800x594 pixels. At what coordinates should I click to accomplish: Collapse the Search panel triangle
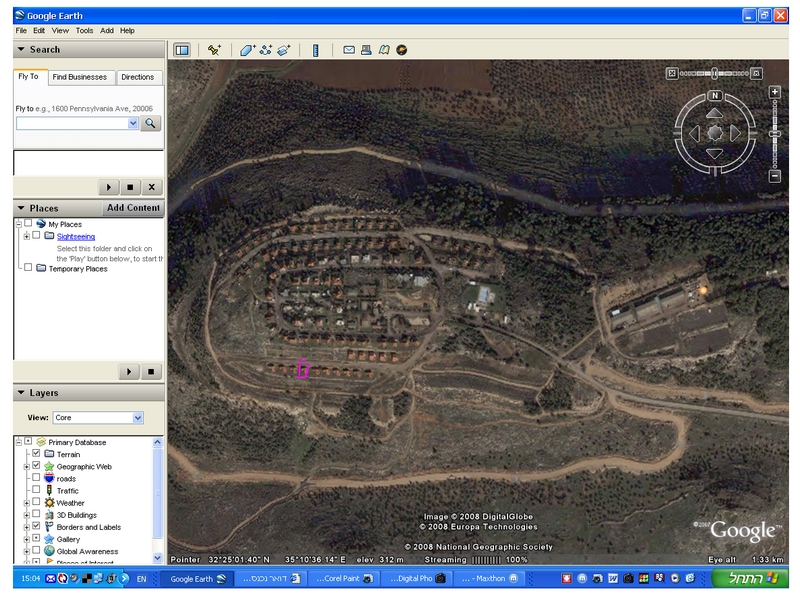coord(21,50)
